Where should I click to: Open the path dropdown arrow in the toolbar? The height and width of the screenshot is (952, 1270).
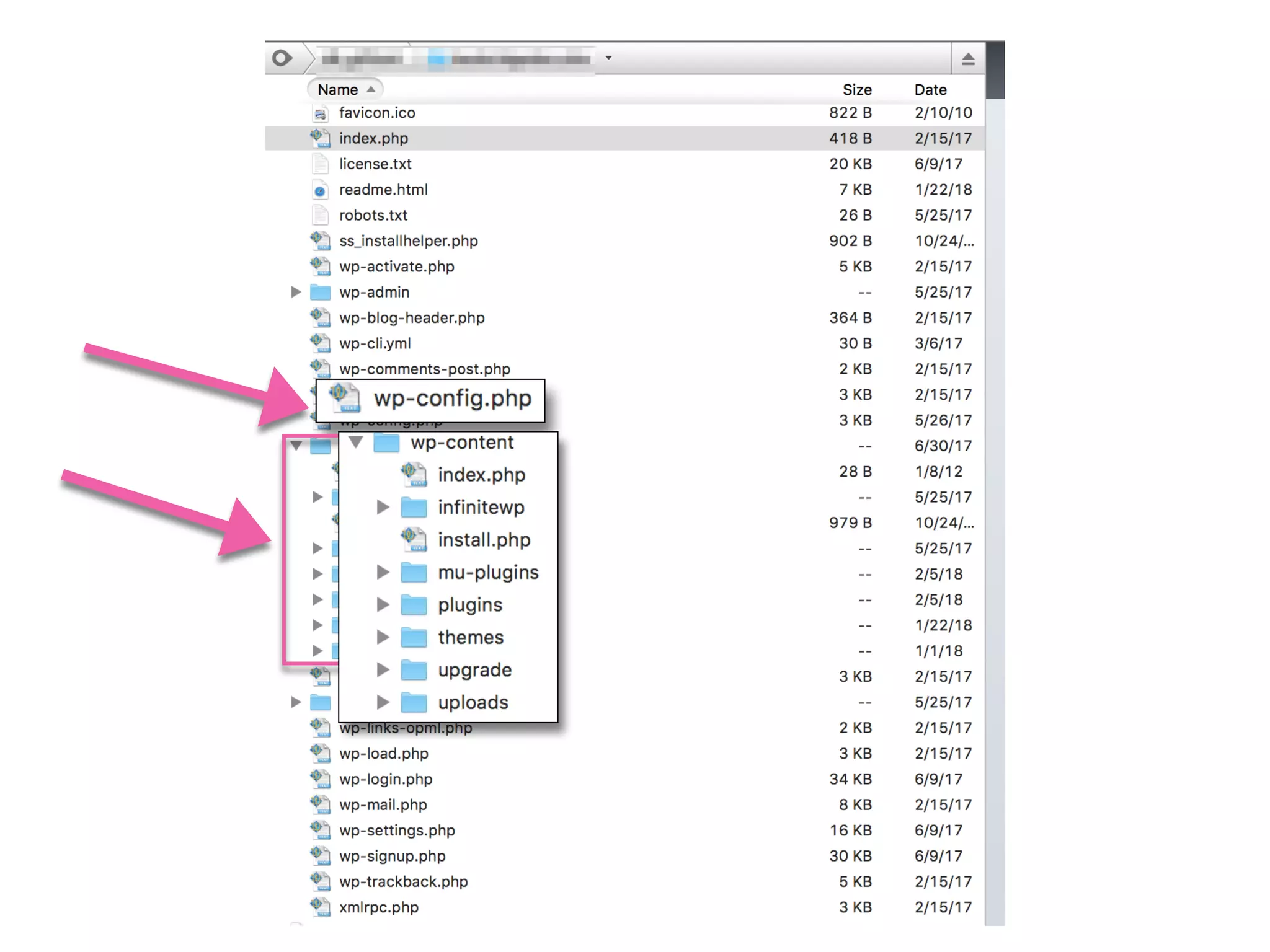pyautogui.click(x=608, y=58)
